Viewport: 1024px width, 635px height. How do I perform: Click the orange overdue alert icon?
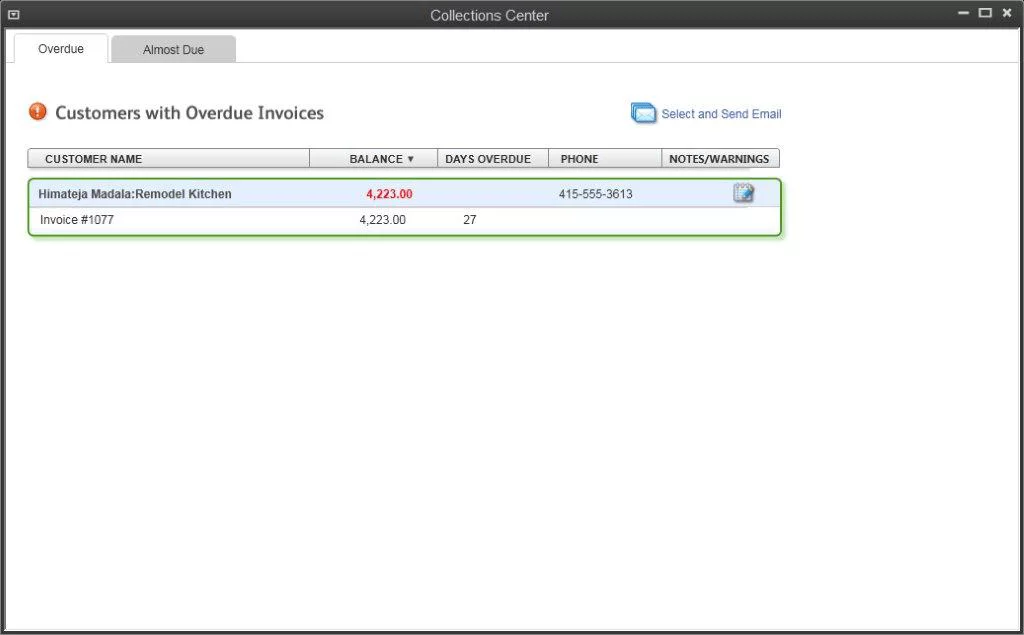[37, 112]
